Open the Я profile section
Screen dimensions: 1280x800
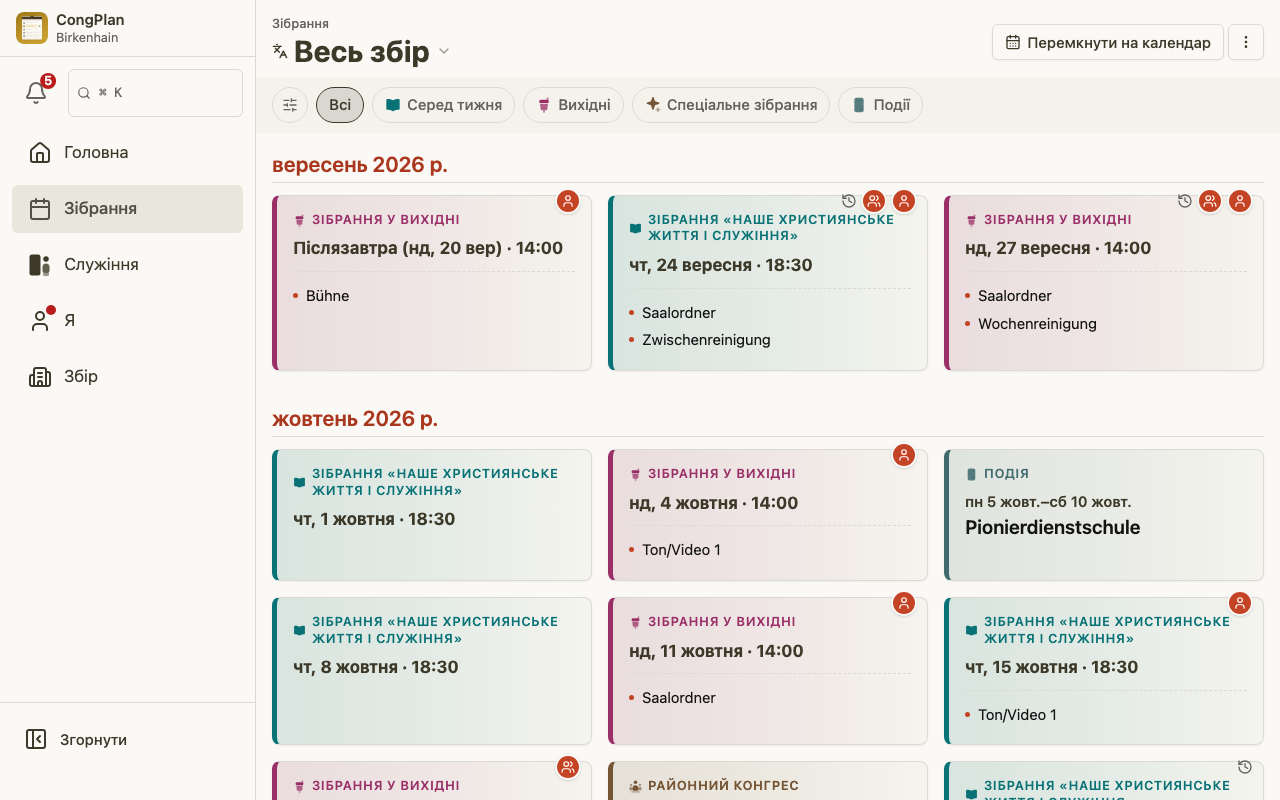tap(127, 321)
